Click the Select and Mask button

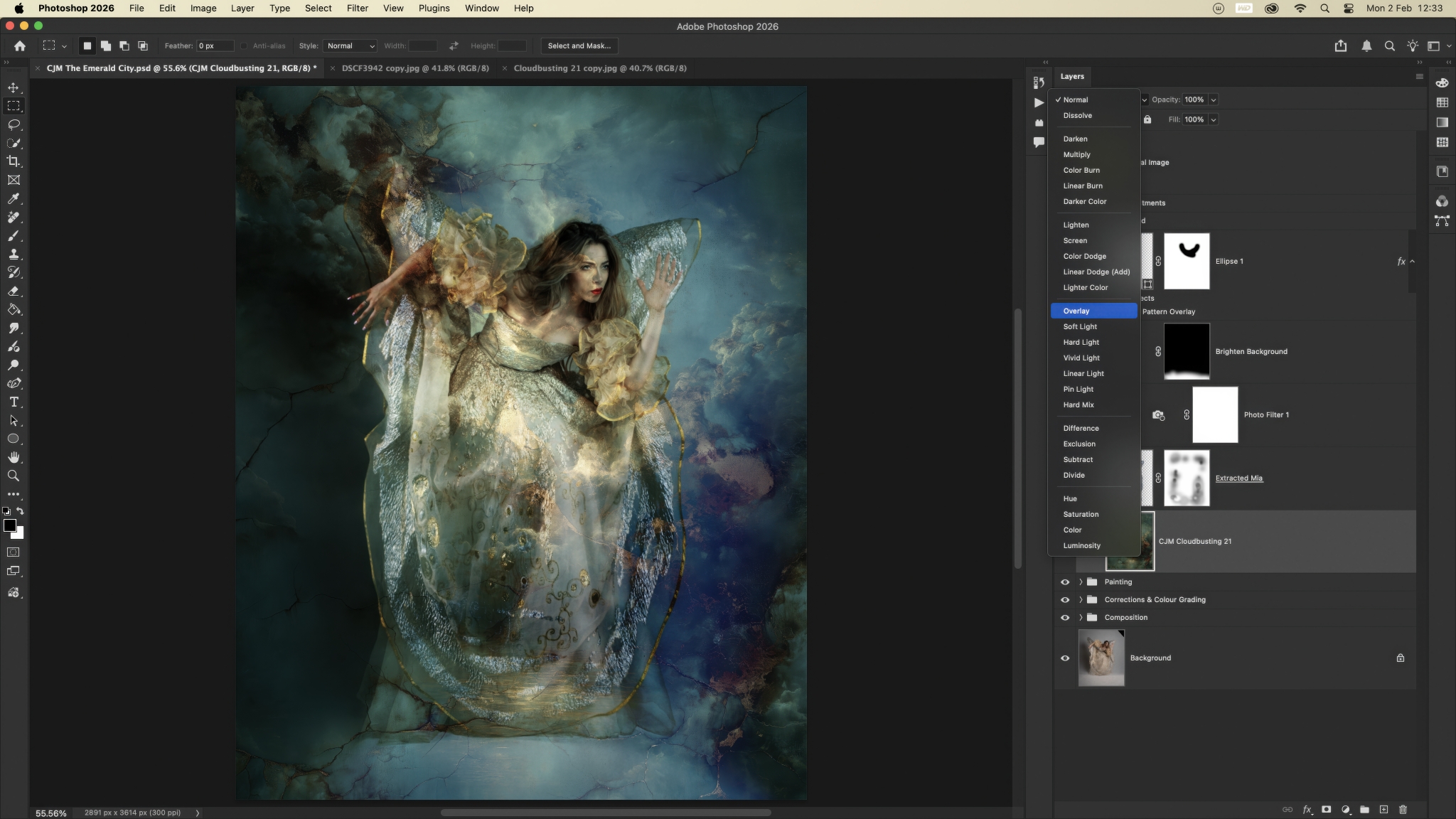tap(579, 45)
